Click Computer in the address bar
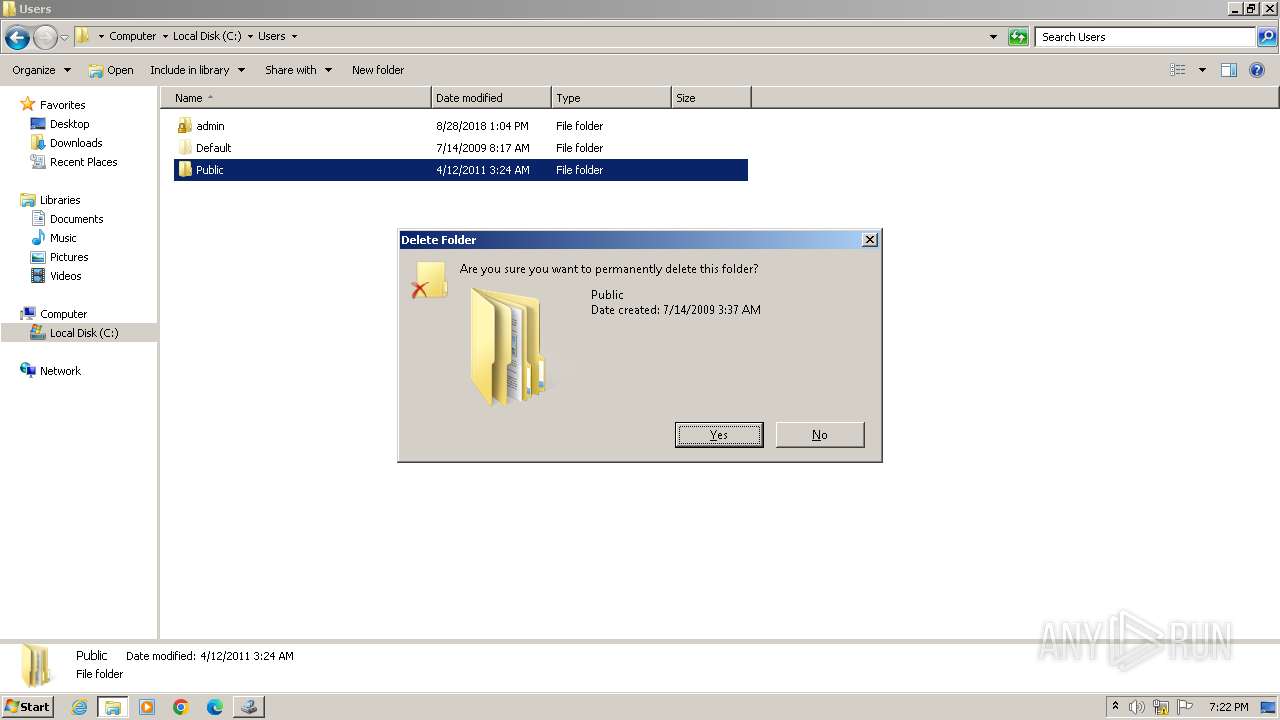1280x720 pixels. (x=132, y=36)
